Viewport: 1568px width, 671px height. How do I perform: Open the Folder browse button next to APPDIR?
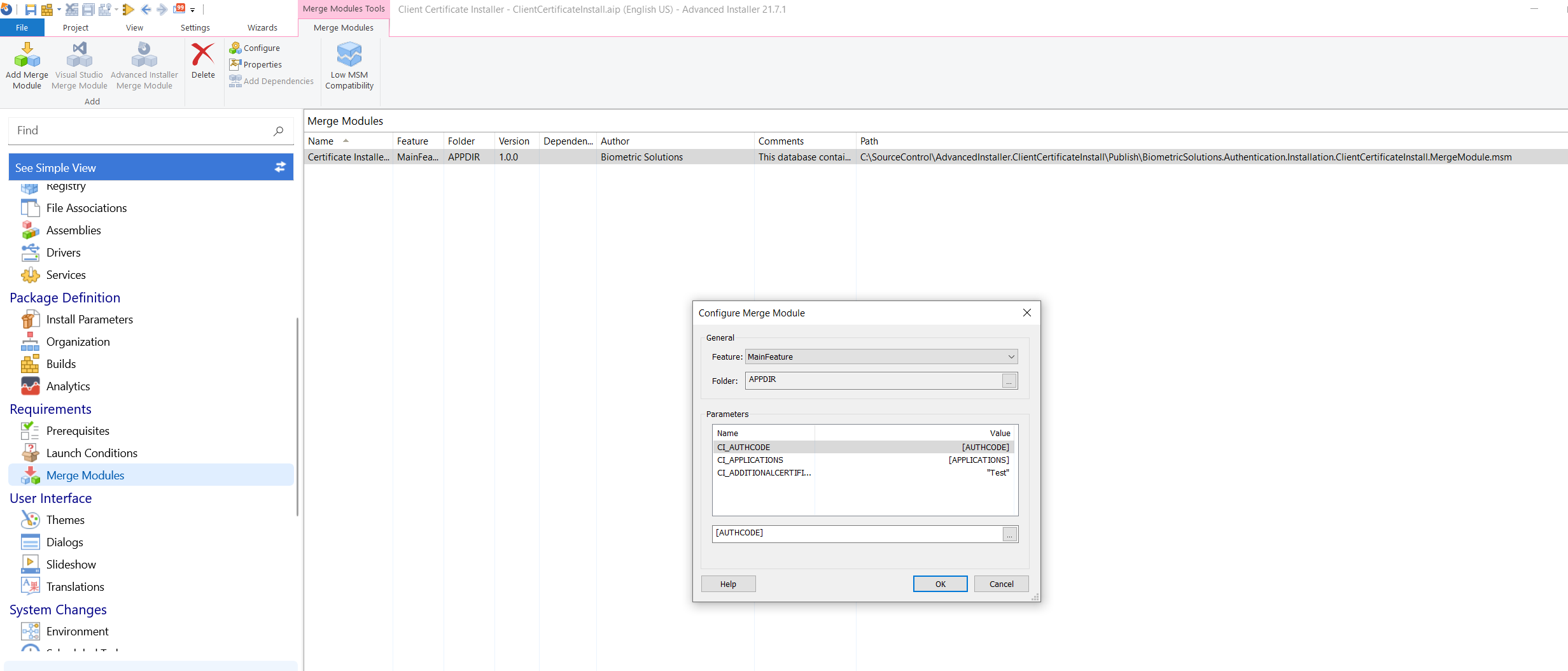pyautogui.click(x=1009, y=381)
